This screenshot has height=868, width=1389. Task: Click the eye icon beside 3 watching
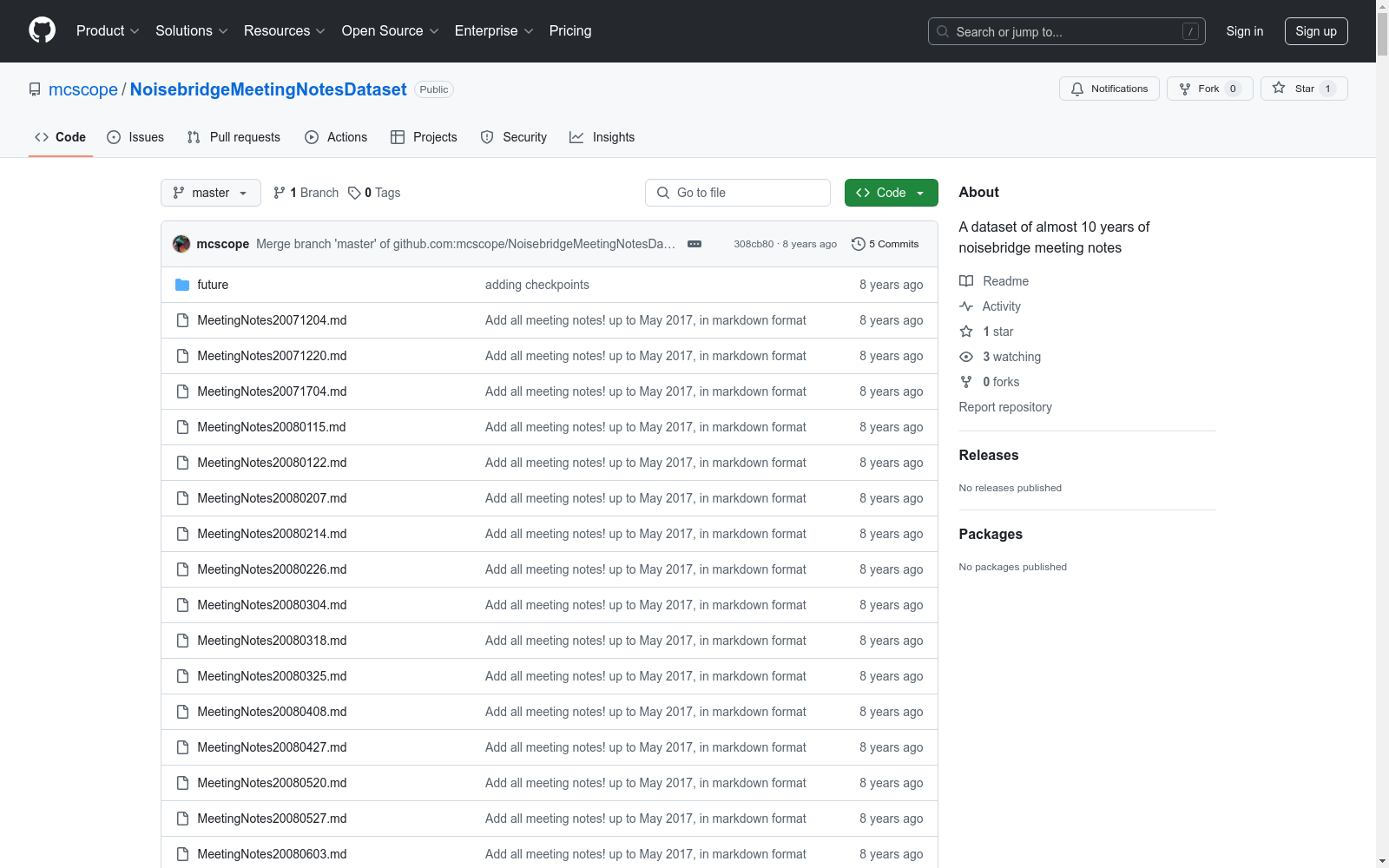(966, 357)
